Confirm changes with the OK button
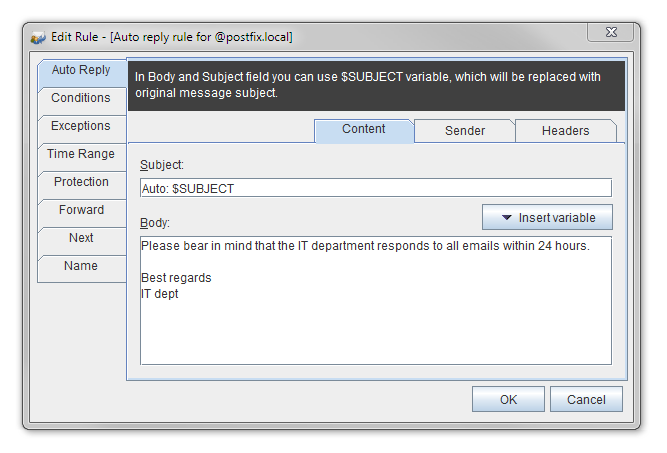 pyautogui.click(x=508, y=399)
